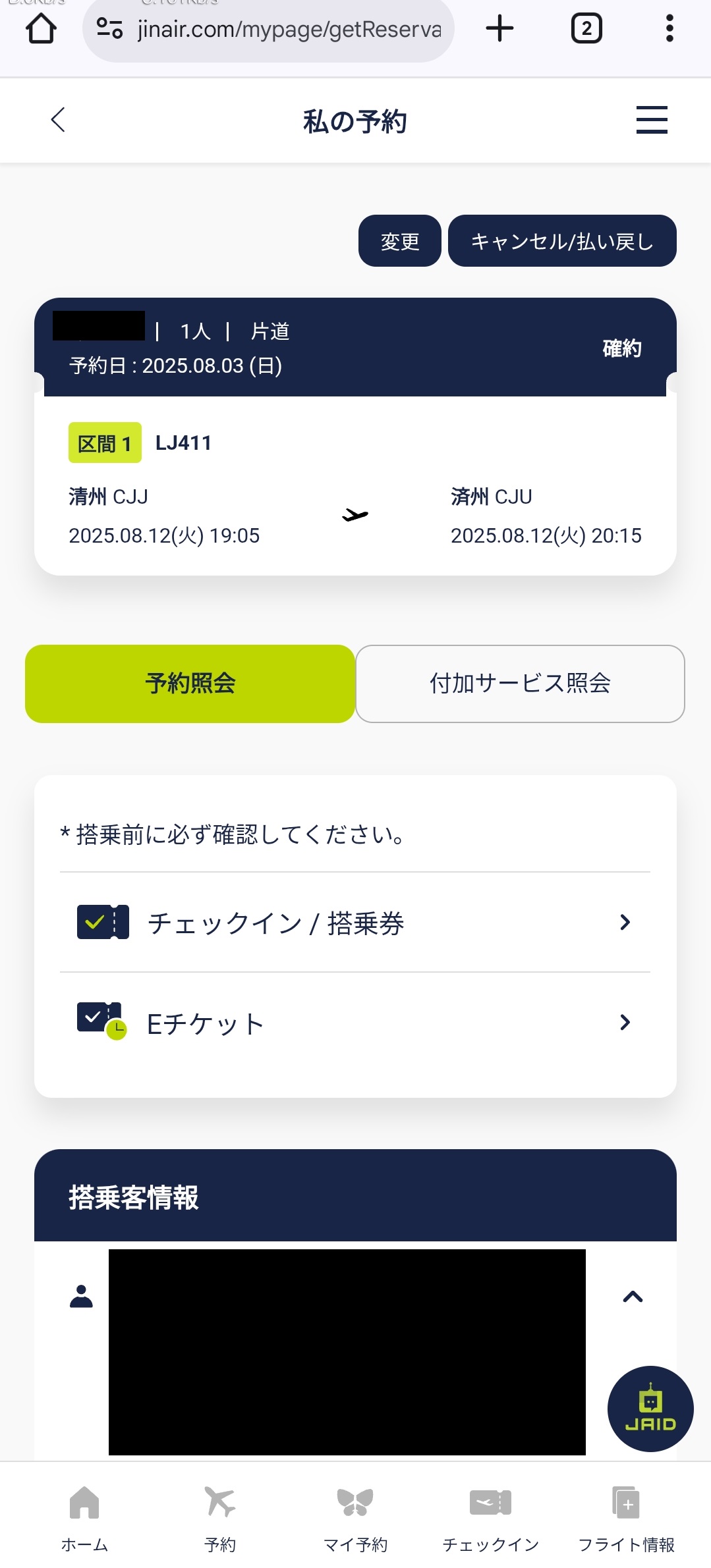Open マイ予約 butterfly icon
Image resolution: width=711 pixels, height=1568 pixels.
point(355,1502)
